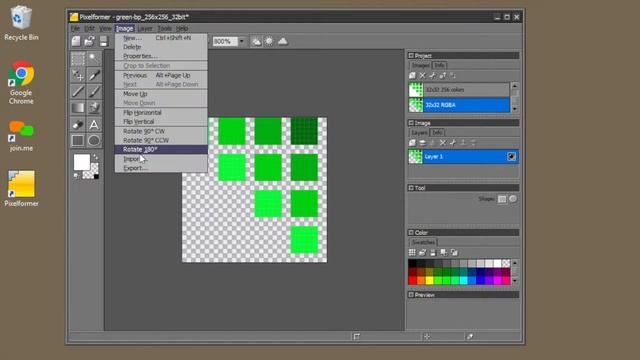Open the zoom level dropdown arrow
The image size is (640, 360).
coord(242,41)
